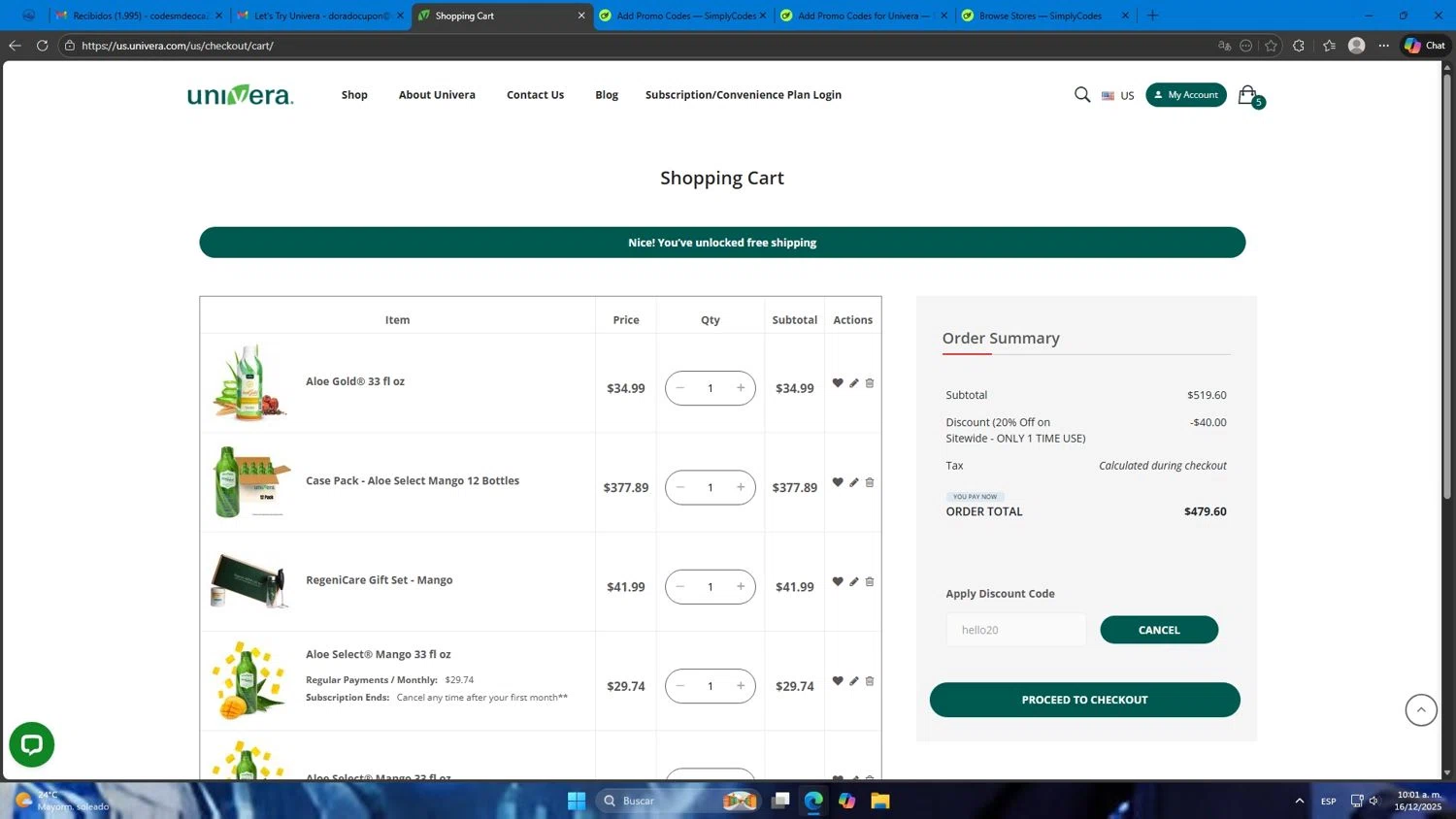The width and height of the screenshot is (1456, 819).
Task: Open Subscription/Convenience Plan Login
Action: pos(744,95)
